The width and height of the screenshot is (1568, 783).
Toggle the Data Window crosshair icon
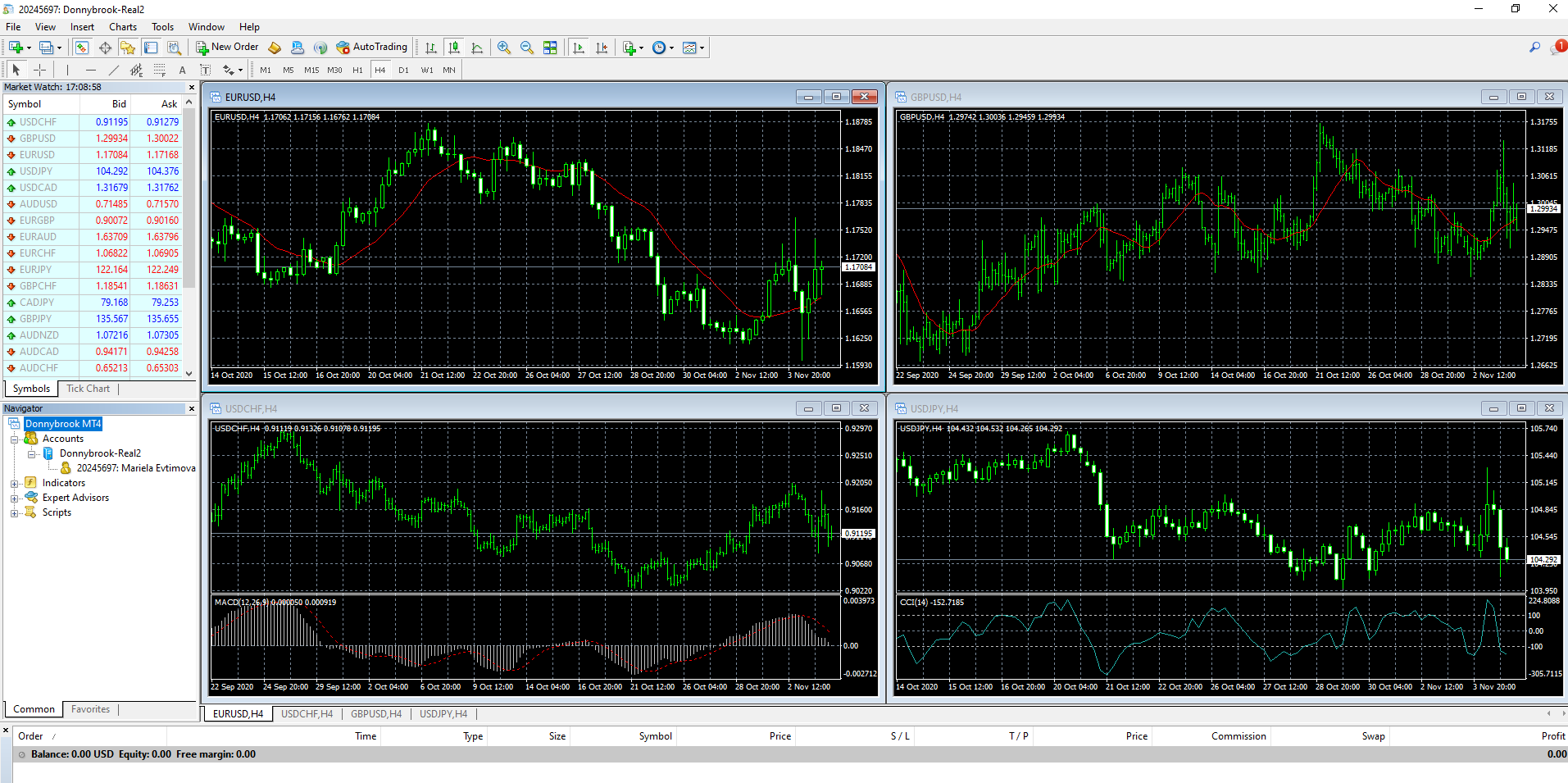click(105, 48)
